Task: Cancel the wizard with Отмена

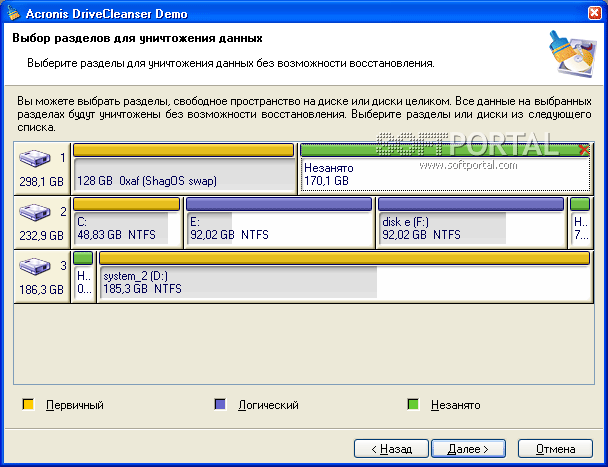Action: coord(555,449)
